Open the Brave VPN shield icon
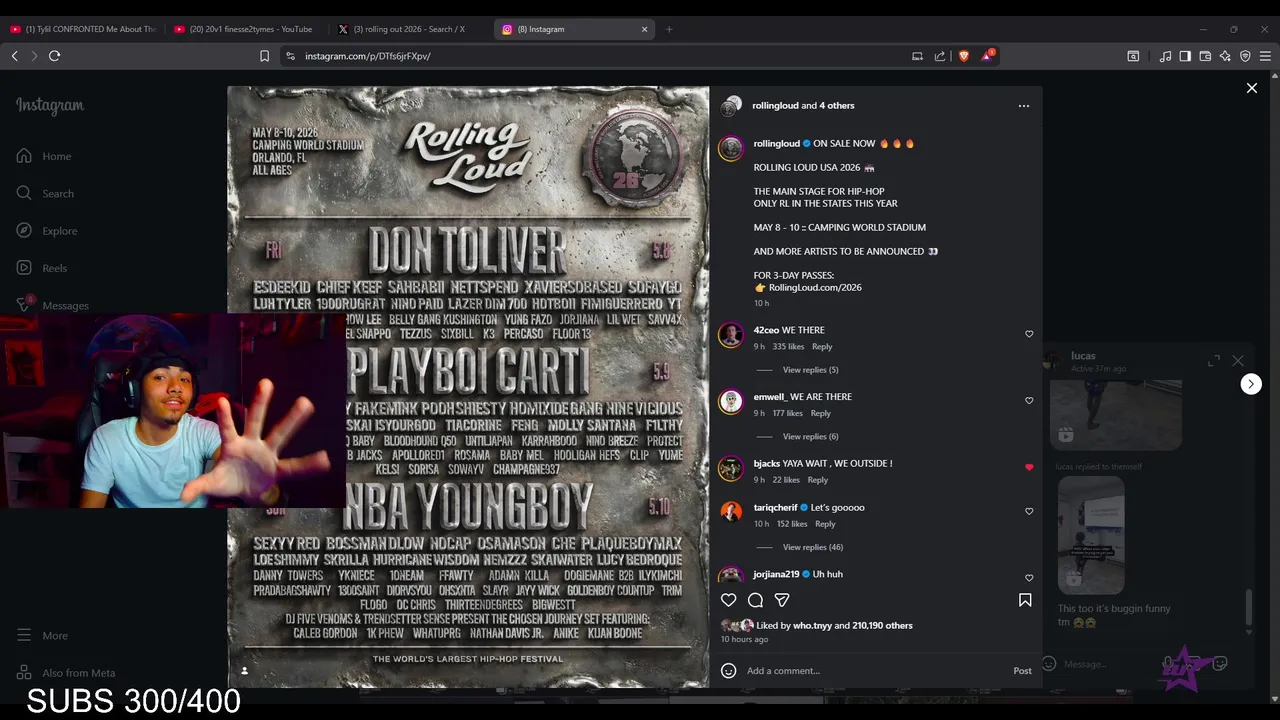 pos(1245,56)
